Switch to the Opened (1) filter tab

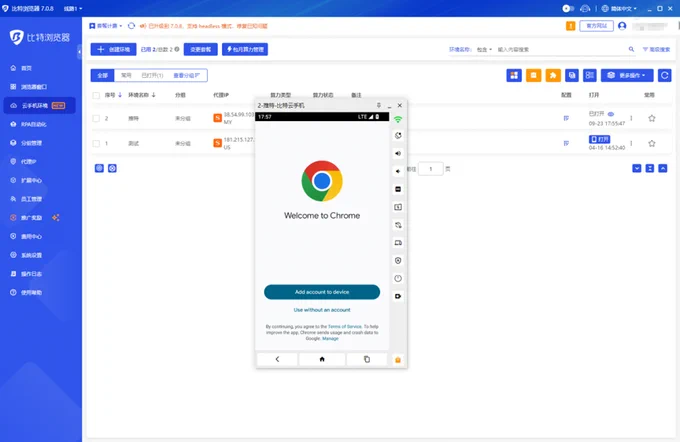tap(152, 75)
